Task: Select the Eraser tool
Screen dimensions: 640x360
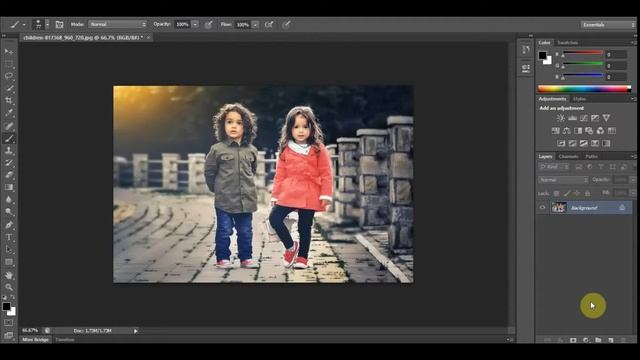Action: pyautogui.click(x=9, y=175)
